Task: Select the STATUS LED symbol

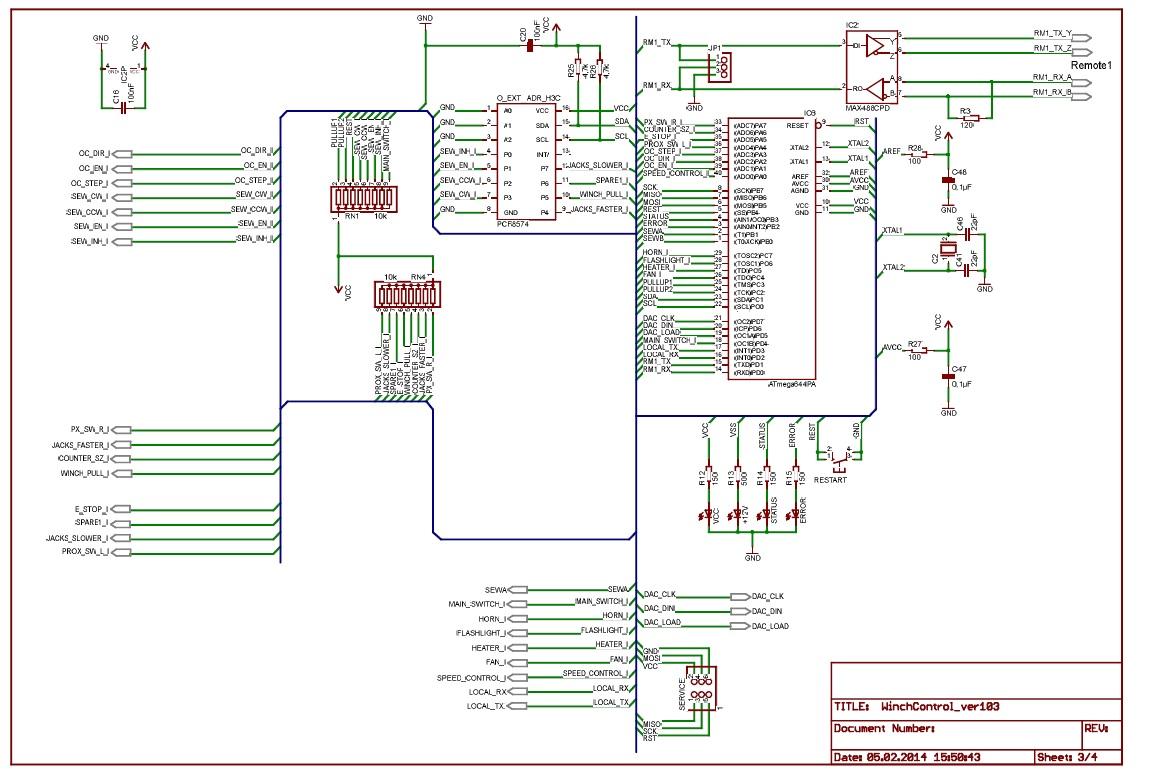Action: (766, 515)
